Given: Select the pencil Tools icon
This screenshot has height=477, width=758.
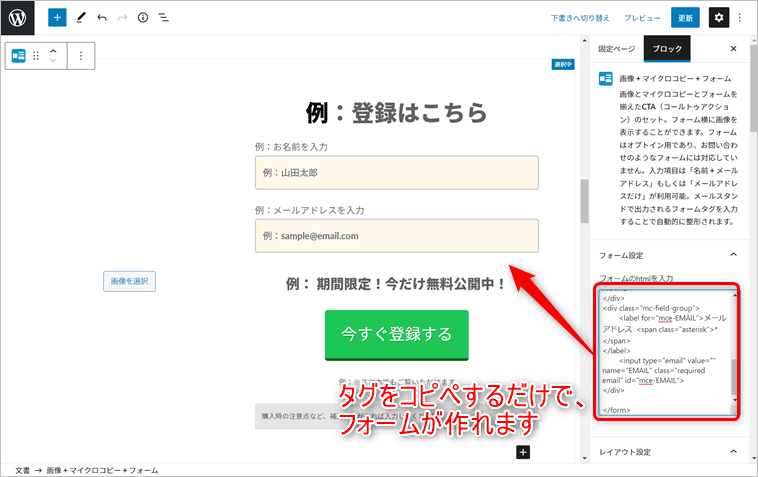Looking at the screenshot, I should click(x=81, y=18).
